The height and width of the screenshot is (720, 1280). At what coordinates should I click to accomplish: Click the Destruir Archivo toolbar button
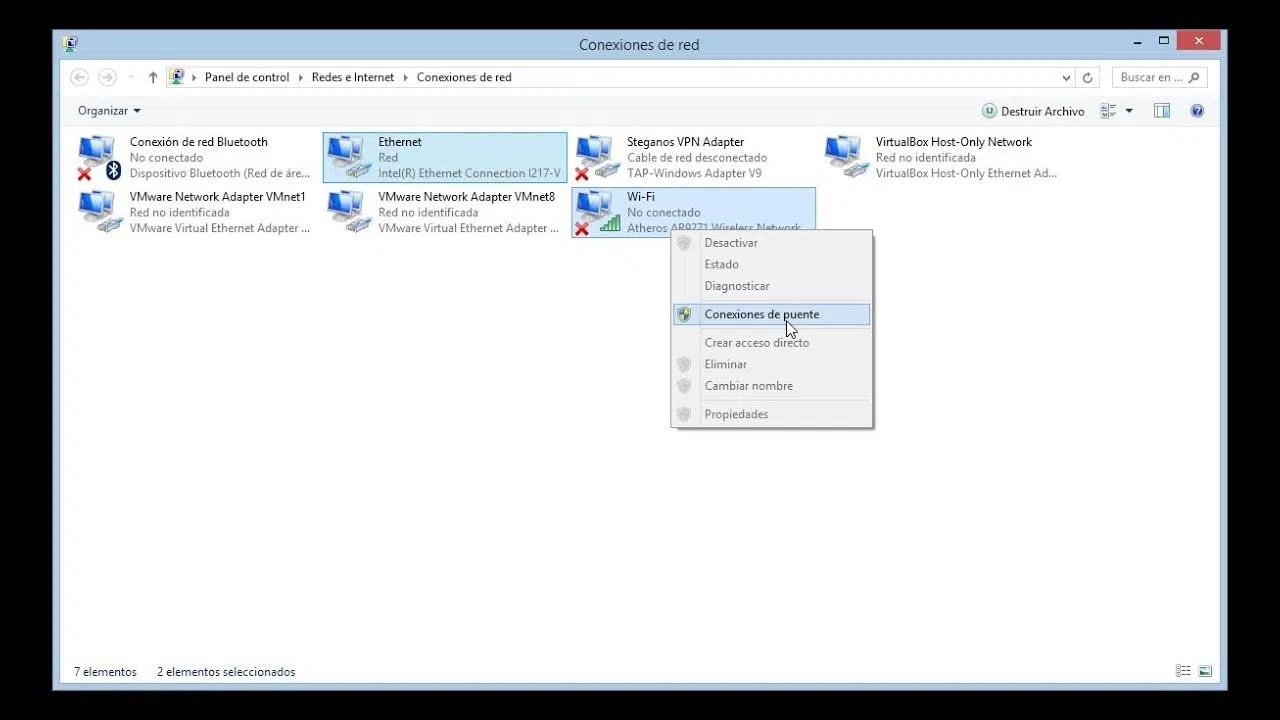(x=1033, y=111)
